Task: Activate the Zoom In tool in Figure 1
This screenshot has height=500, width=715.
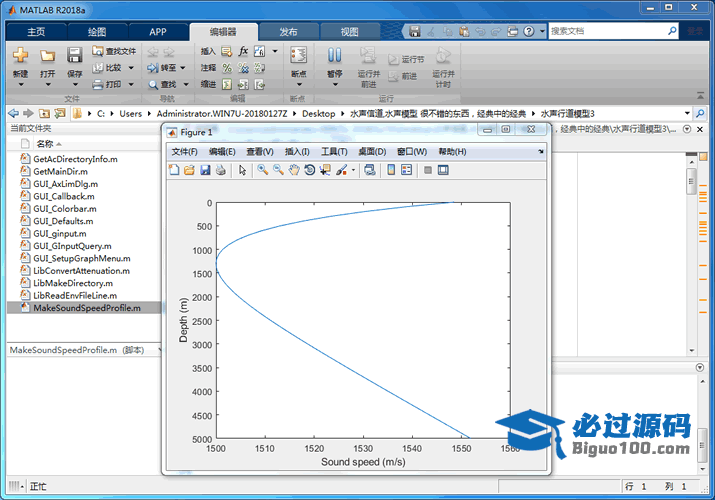Action: (x=263, y=170)
